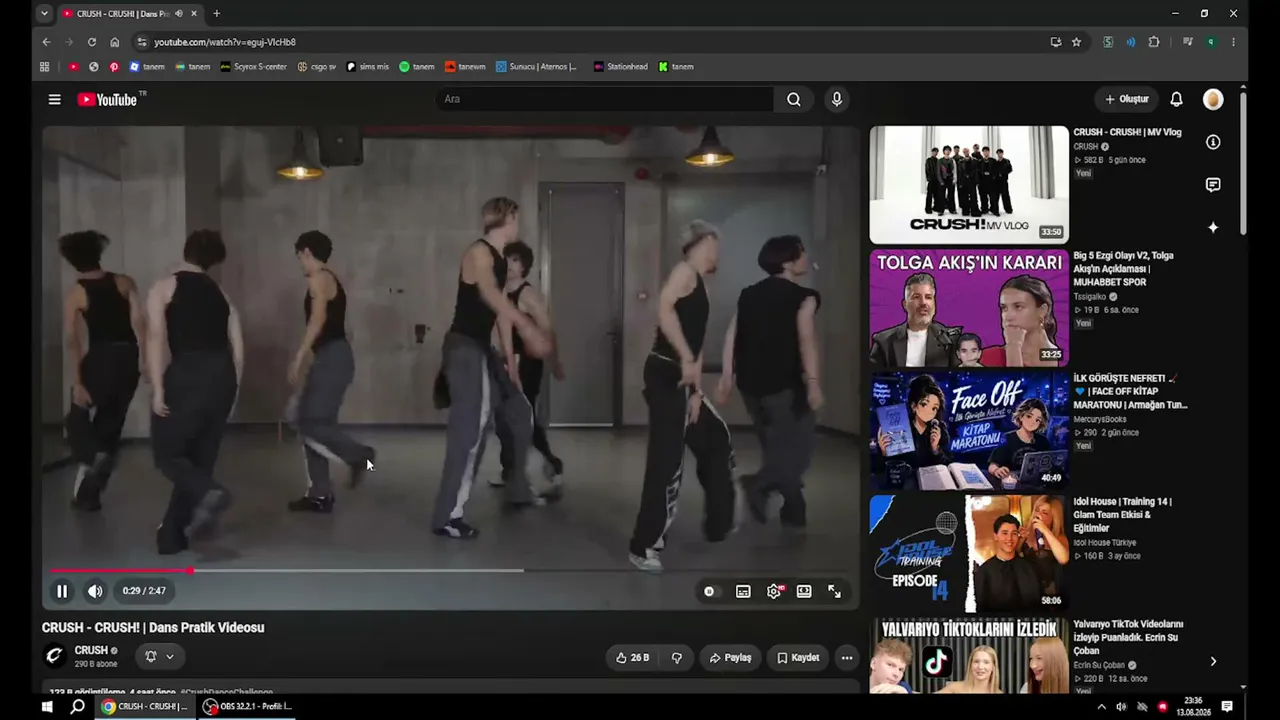The width and height of the screenshot is (1280, 720).
Task: Open the tab search dropdown arrow
Action: pos(44,13)
